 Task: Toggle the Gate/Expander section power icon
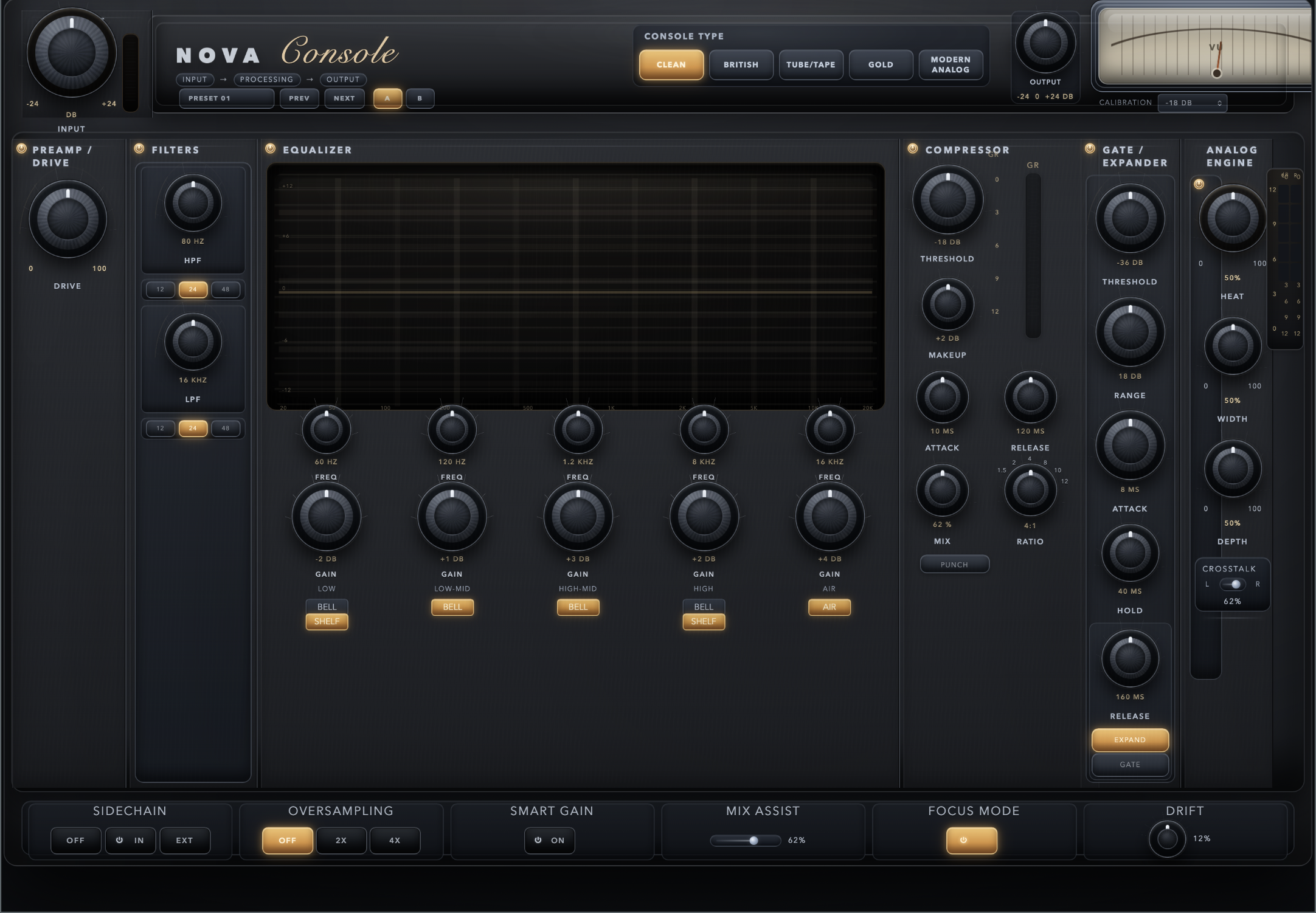coord(1090,148)
